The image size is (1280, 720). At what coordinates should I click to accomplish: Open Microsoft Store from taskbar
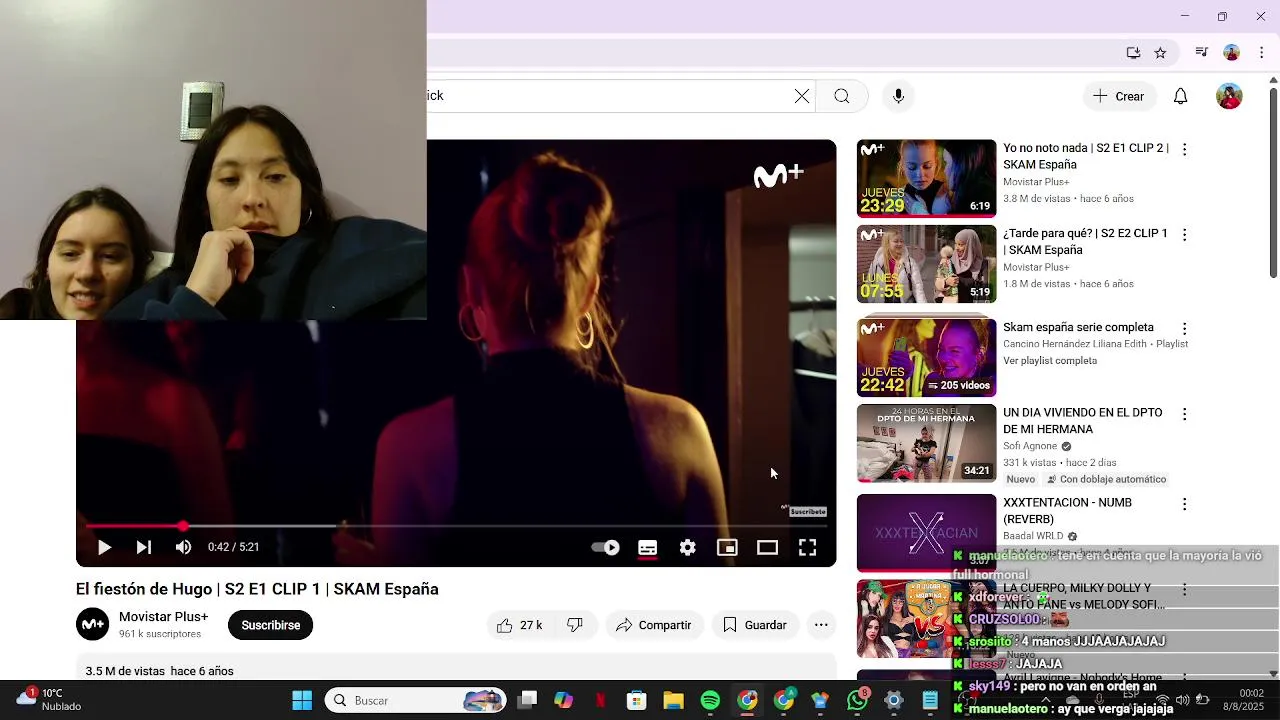[637, 700]
